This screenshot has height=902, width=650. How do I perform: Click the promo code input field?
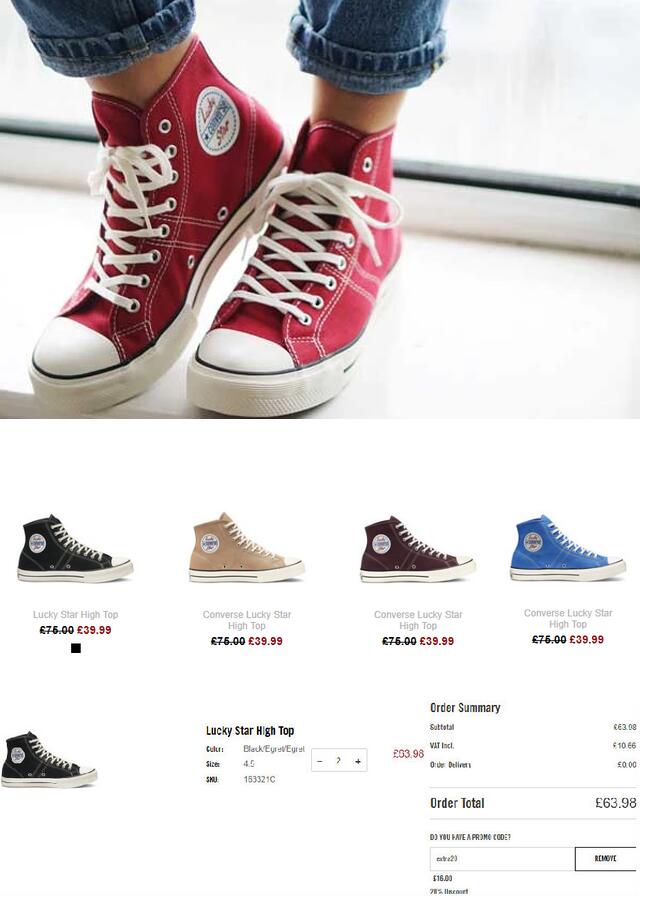point(502,858)
